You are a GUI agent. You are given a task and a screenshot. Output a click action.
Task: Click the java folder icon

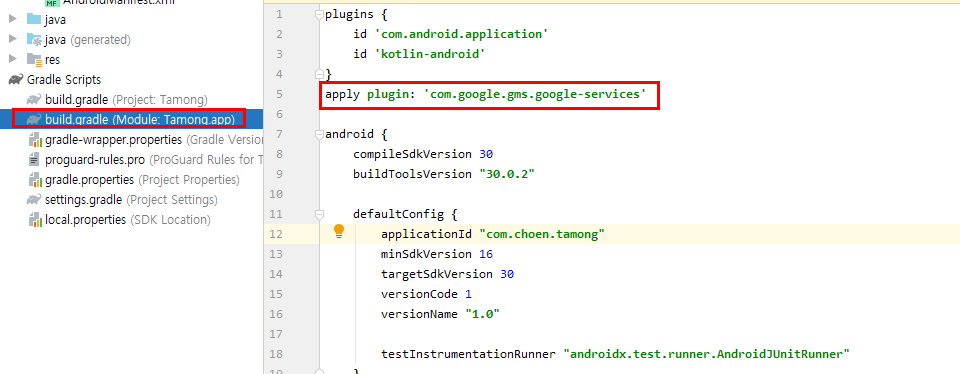coord(34,20)
